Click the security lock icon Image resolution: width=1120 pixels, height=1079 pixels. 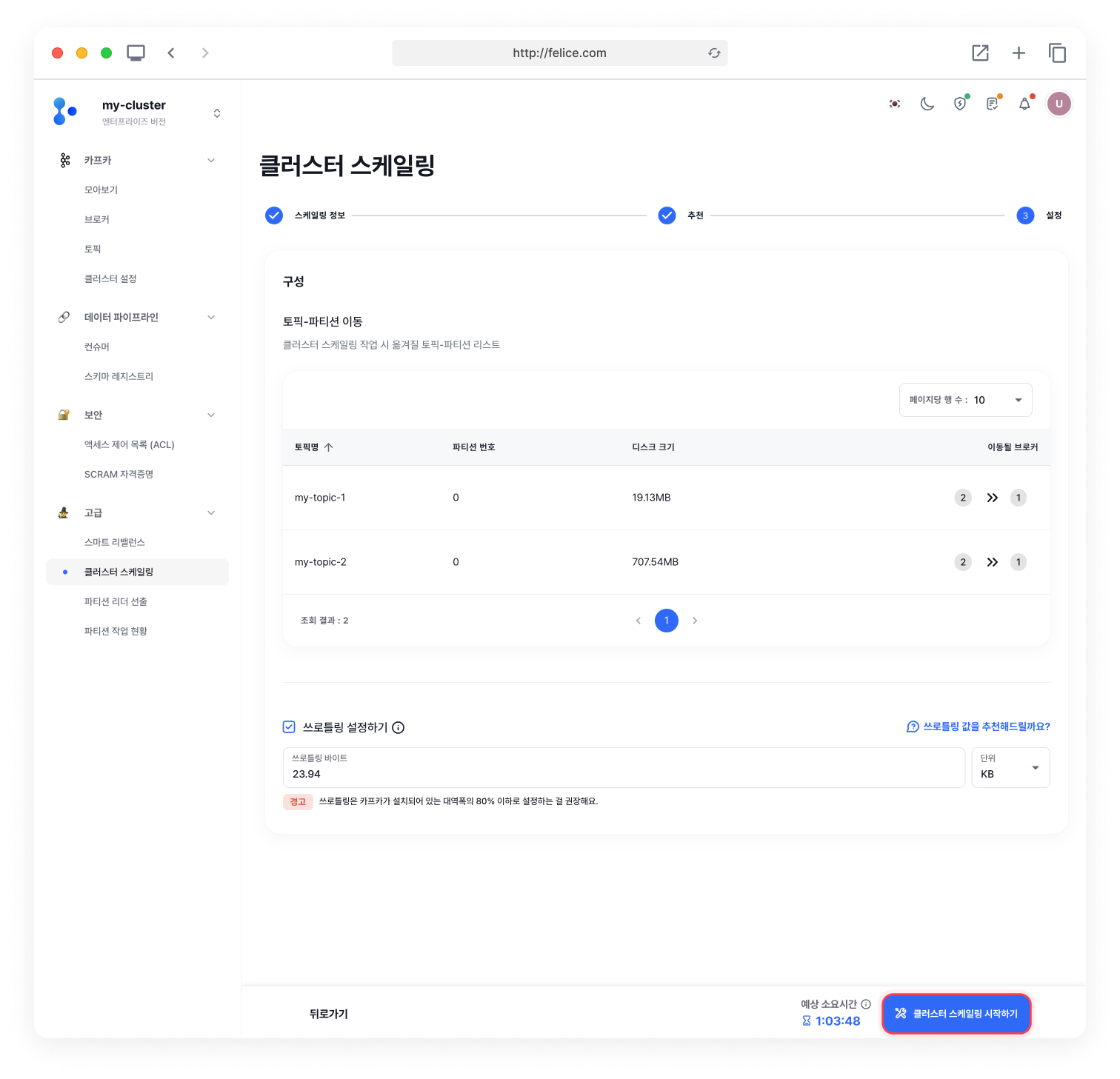64,415
